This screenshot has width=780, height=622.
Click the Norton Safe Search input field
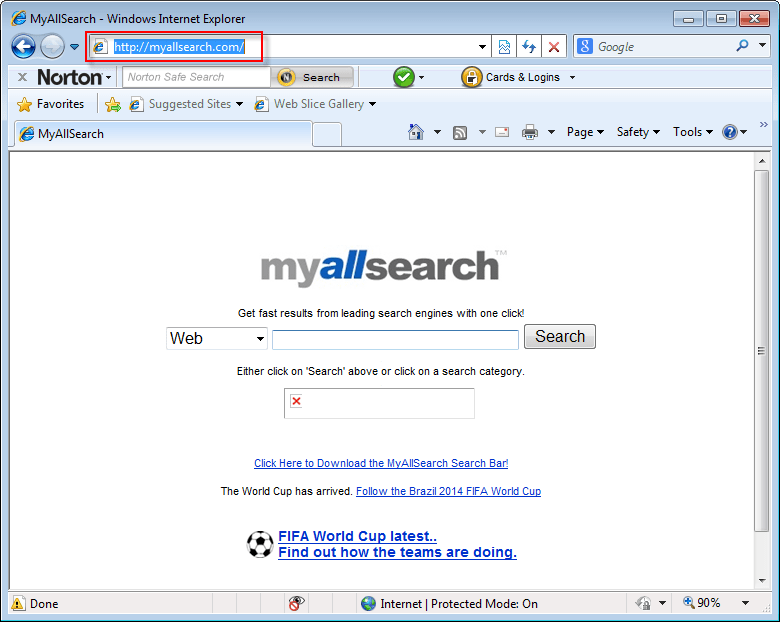tap(196, 77)
